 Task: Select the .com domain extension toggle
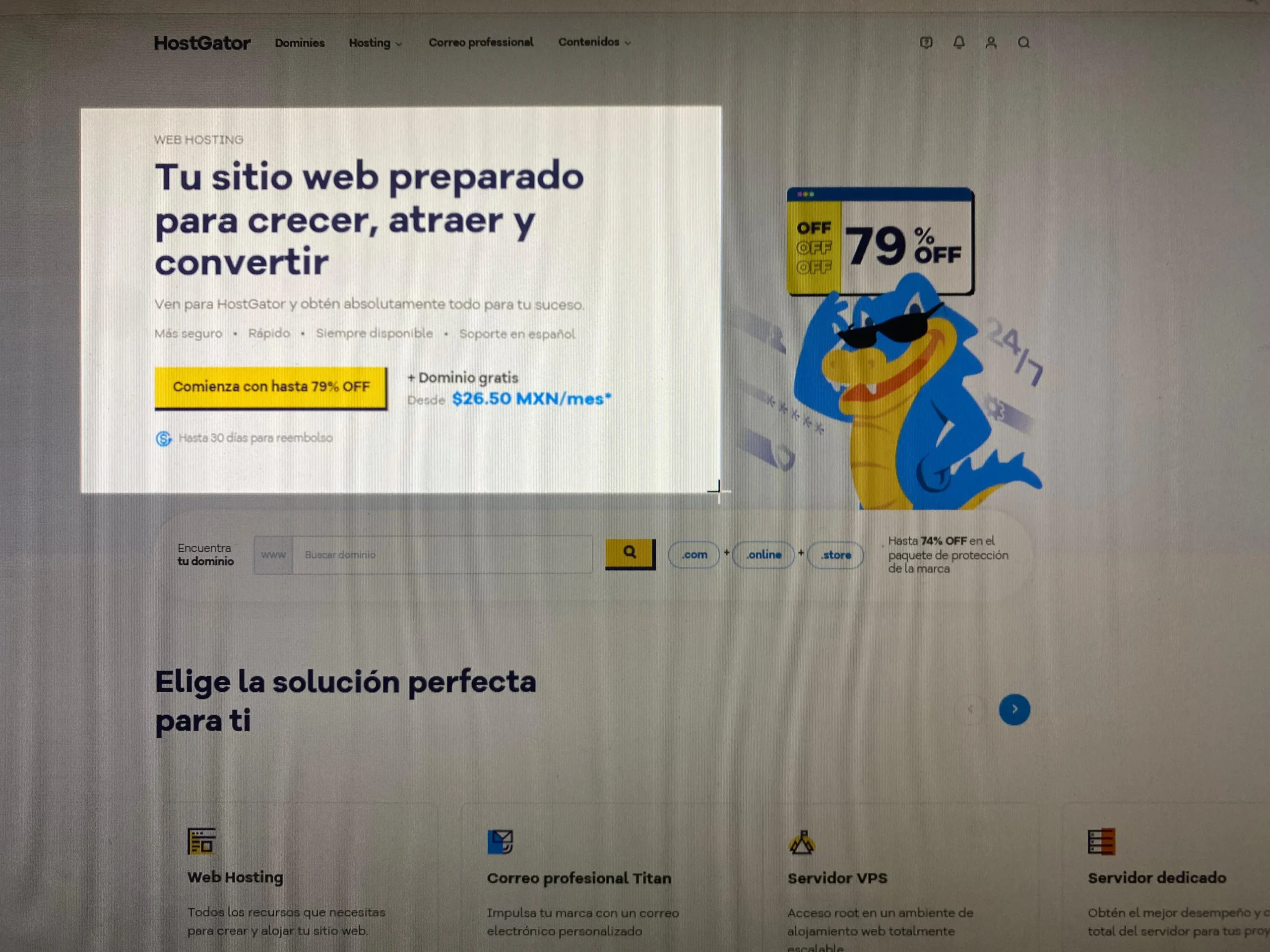(x=692, y=555)
